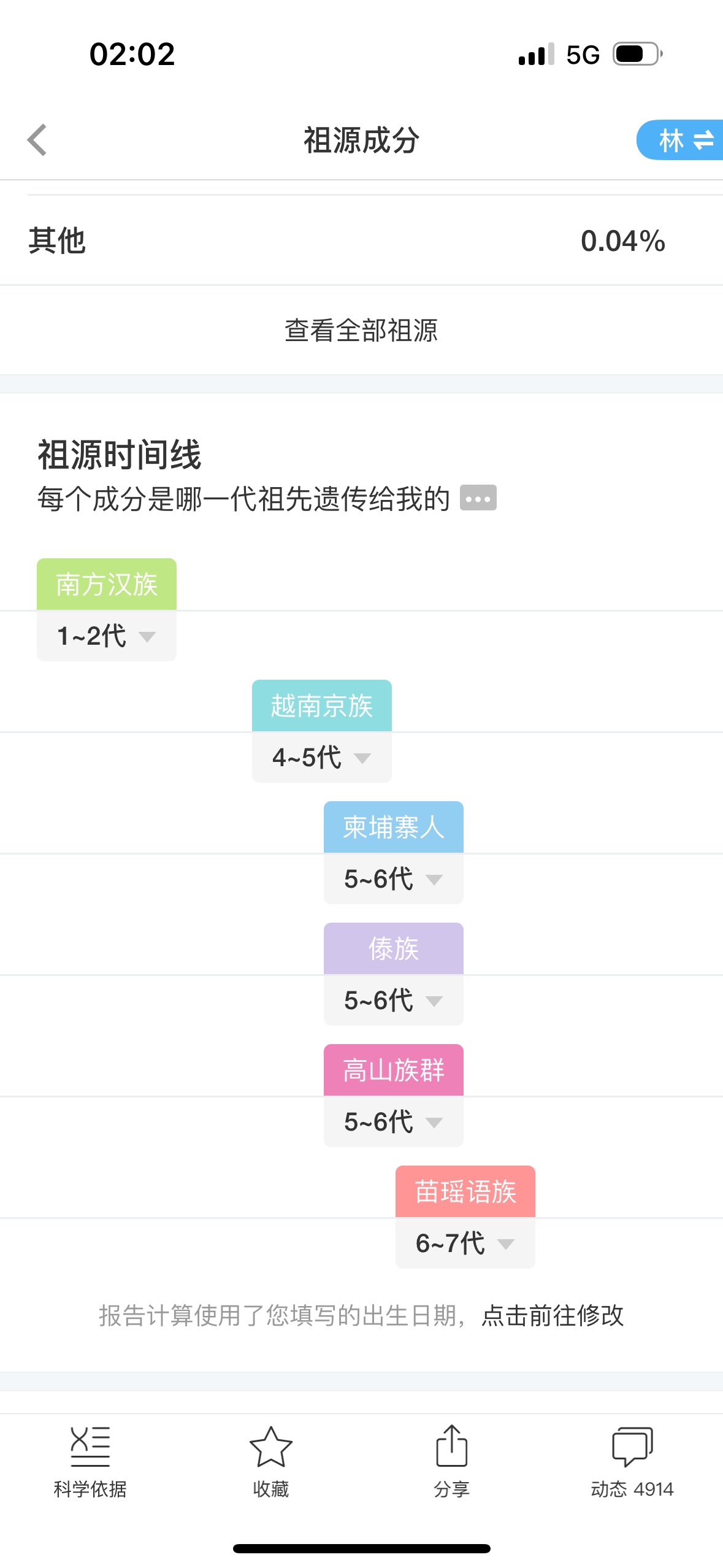Tap 查看全部祖源 to view all ancestry
The width and height of the screenshot is (723, 1568).
(361, 330)
